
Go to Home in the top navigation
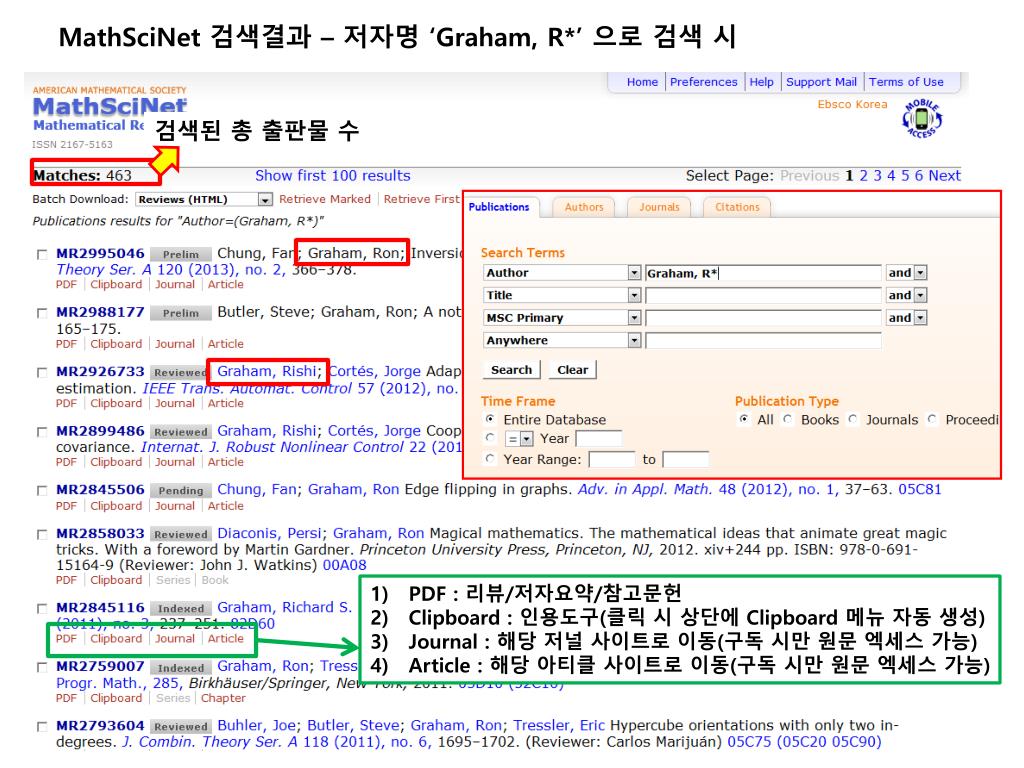click(642, 82)
